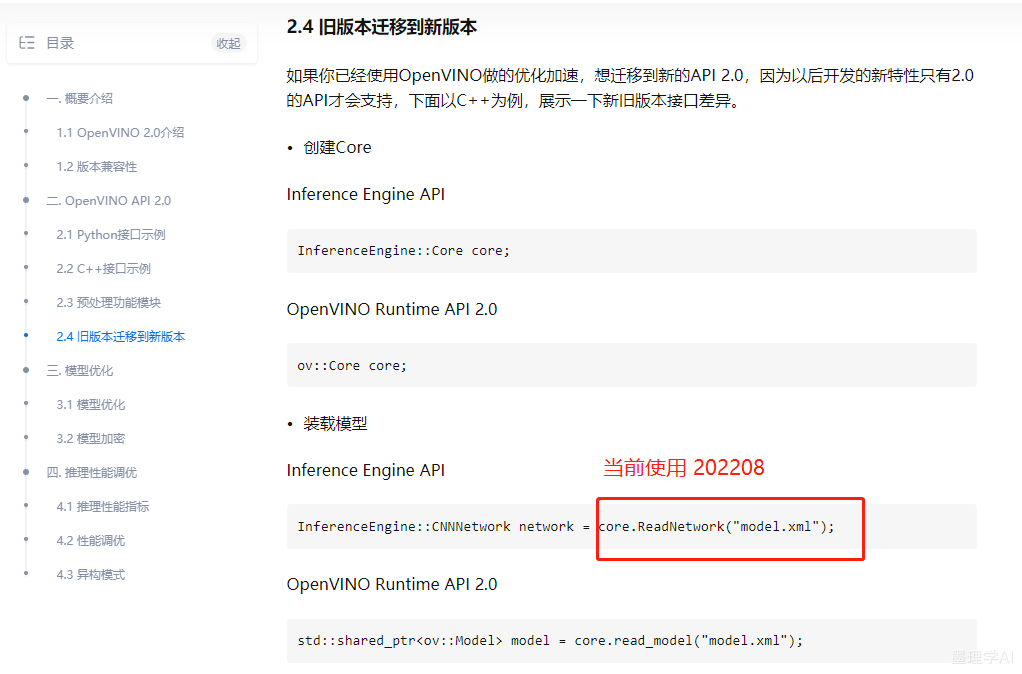1022x674 pixels.
Task: Click Inference Engine API subheading under 装载模型
Action: (x=366, y=470)
